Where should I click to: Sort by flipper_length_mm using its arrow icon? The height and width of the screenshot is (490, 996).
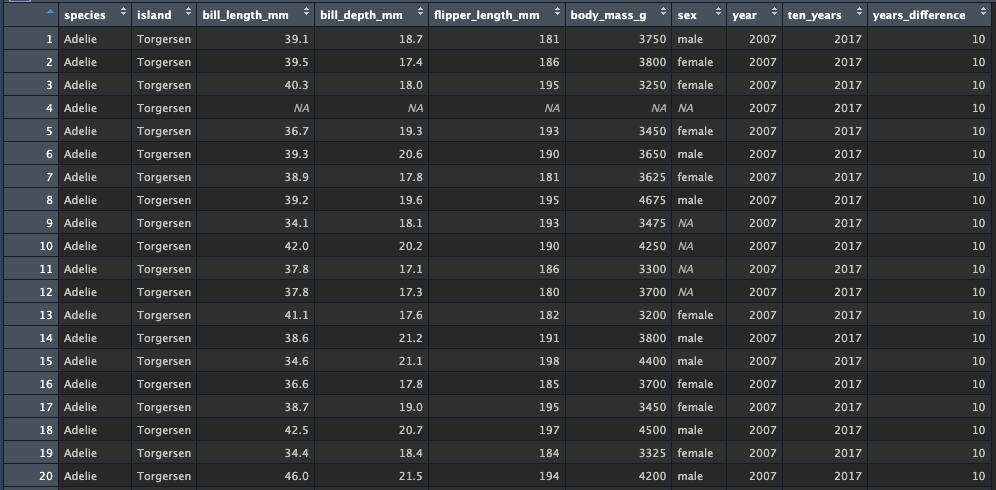tap(558, 11)
